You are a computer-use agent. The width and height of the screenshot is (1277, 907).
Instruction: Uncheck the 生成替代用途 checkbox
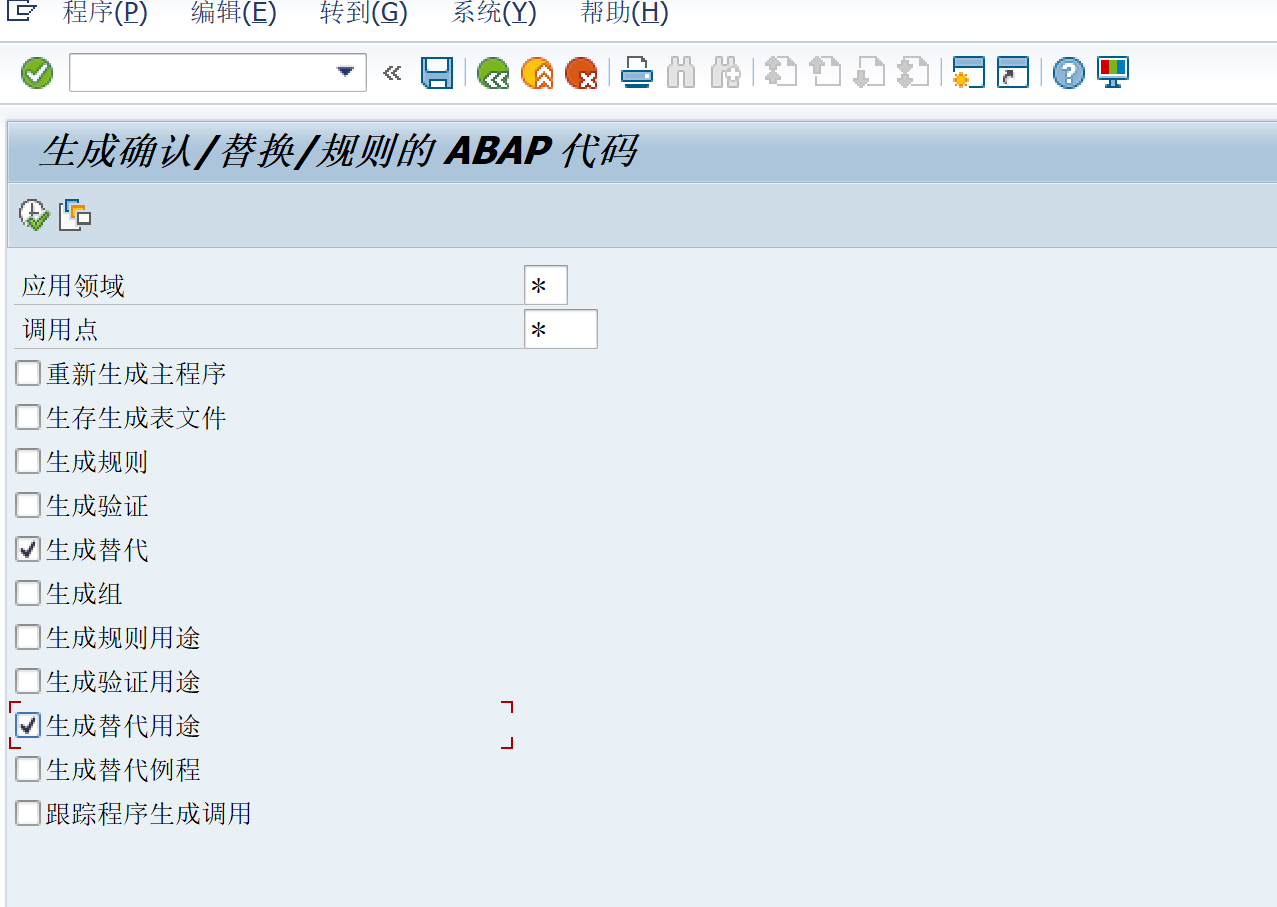click(x=28, y=726)
